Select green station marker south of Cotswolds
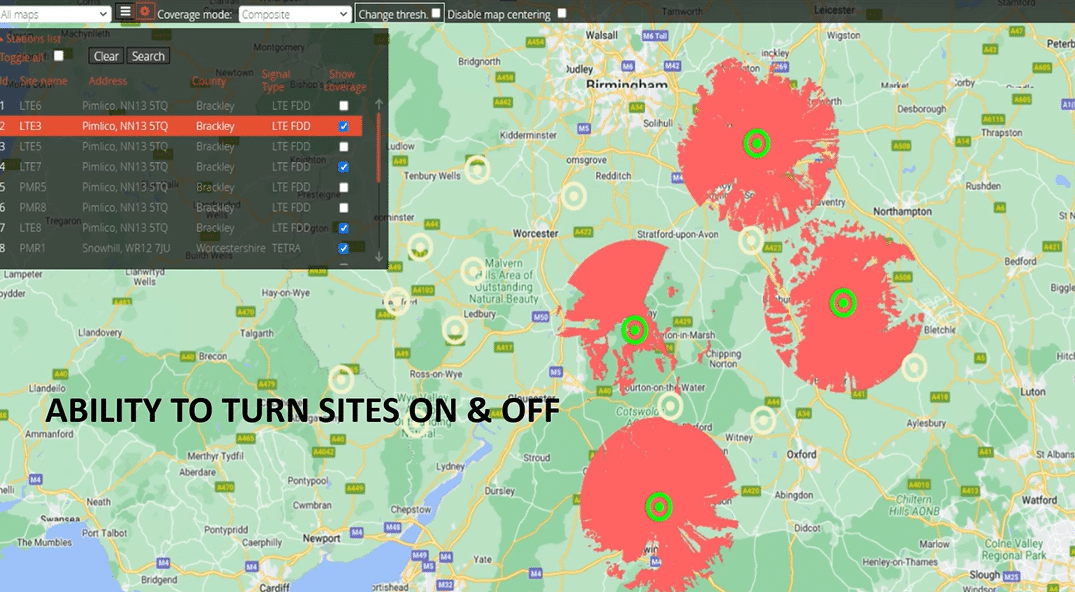1075x592 pixels. pos(659,507)
